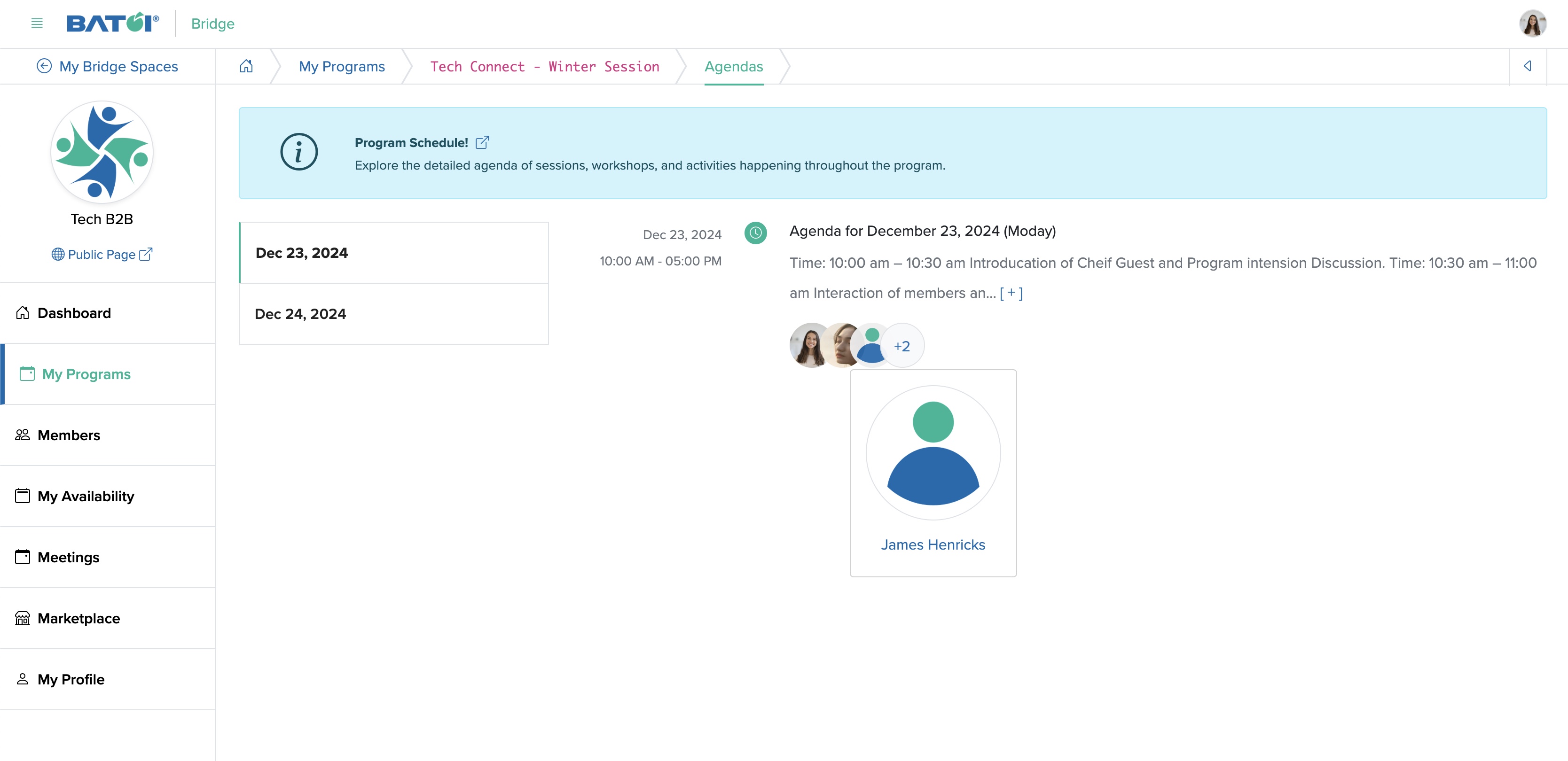1568x761 pixels.
Task: Select the Dec 23, 2024 date tab
Action: coord(394,252)
